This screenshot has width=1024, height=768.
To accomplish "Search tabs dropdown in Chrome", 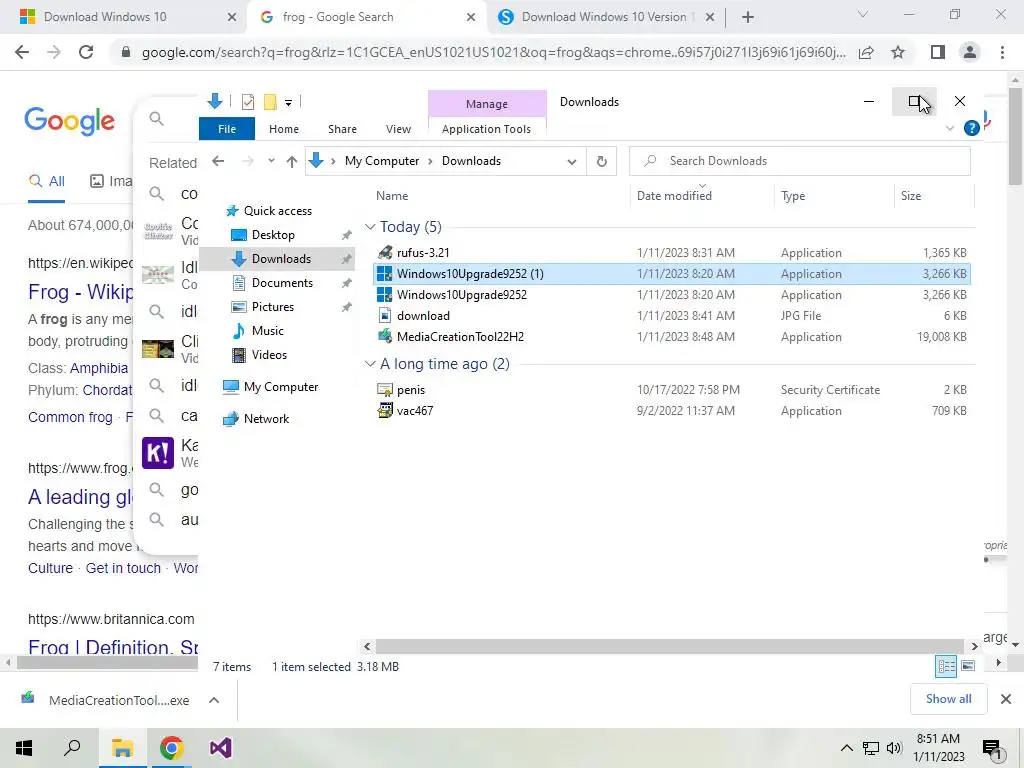I will coord(863,14).
